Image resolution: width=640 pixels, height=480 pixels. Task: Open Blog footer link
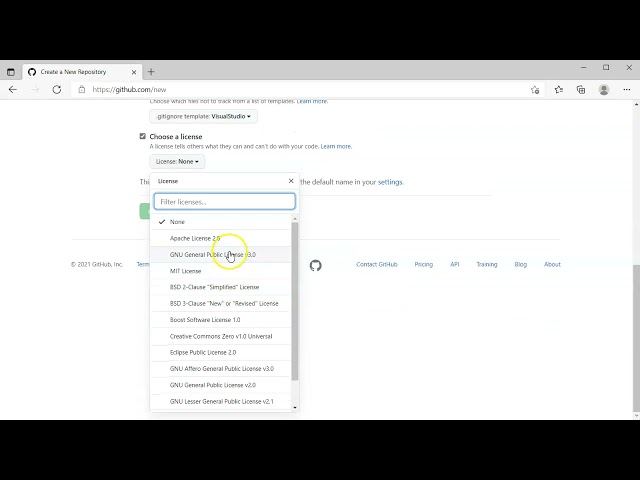click(521, 264)
